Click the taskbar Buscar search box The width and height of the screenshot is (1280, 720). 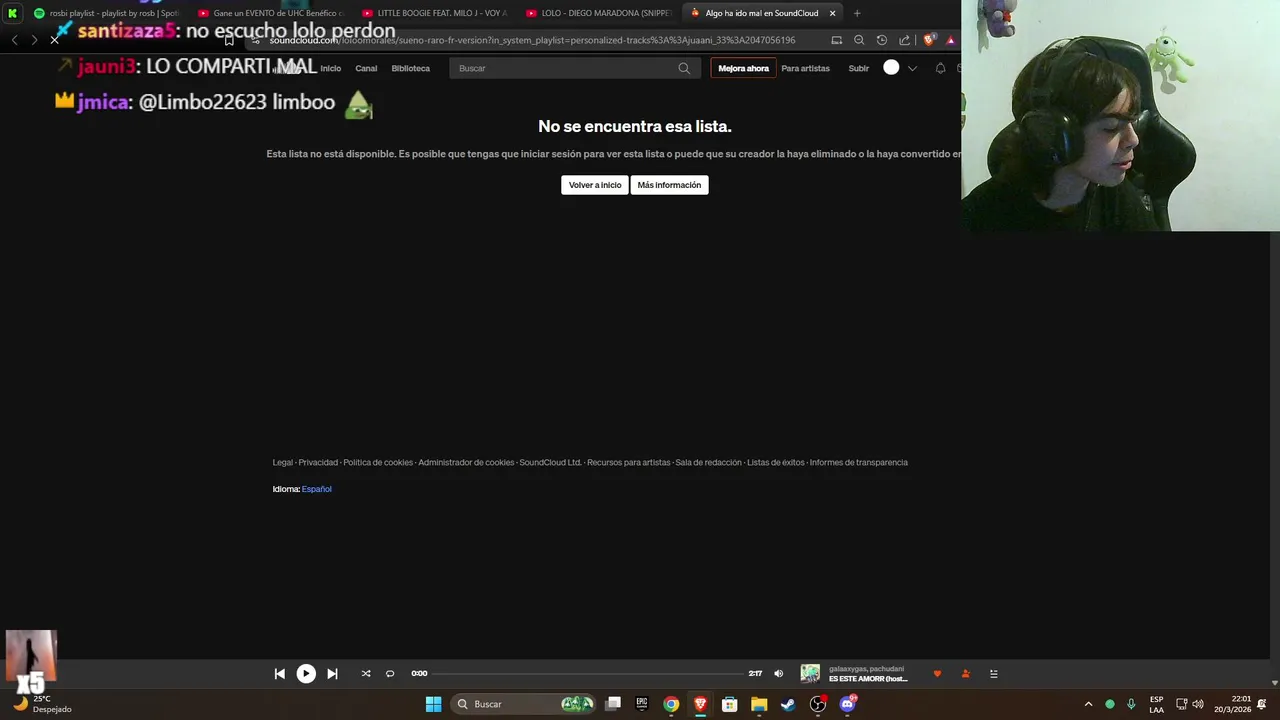524,704
